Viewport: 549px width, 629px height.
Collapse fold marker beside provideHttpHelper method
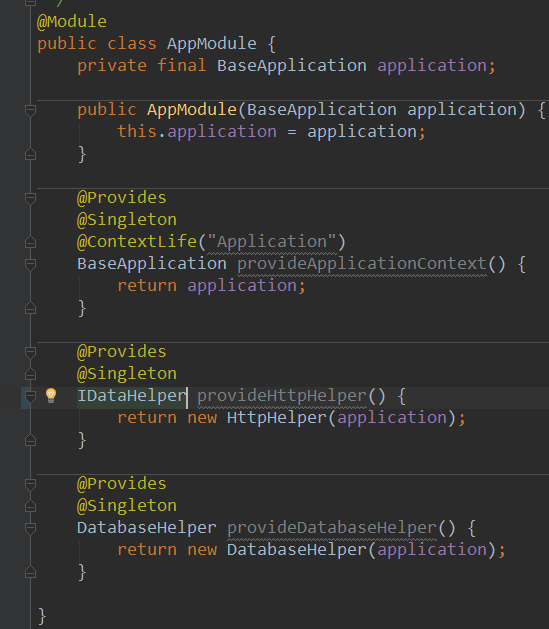coord(30,396)
